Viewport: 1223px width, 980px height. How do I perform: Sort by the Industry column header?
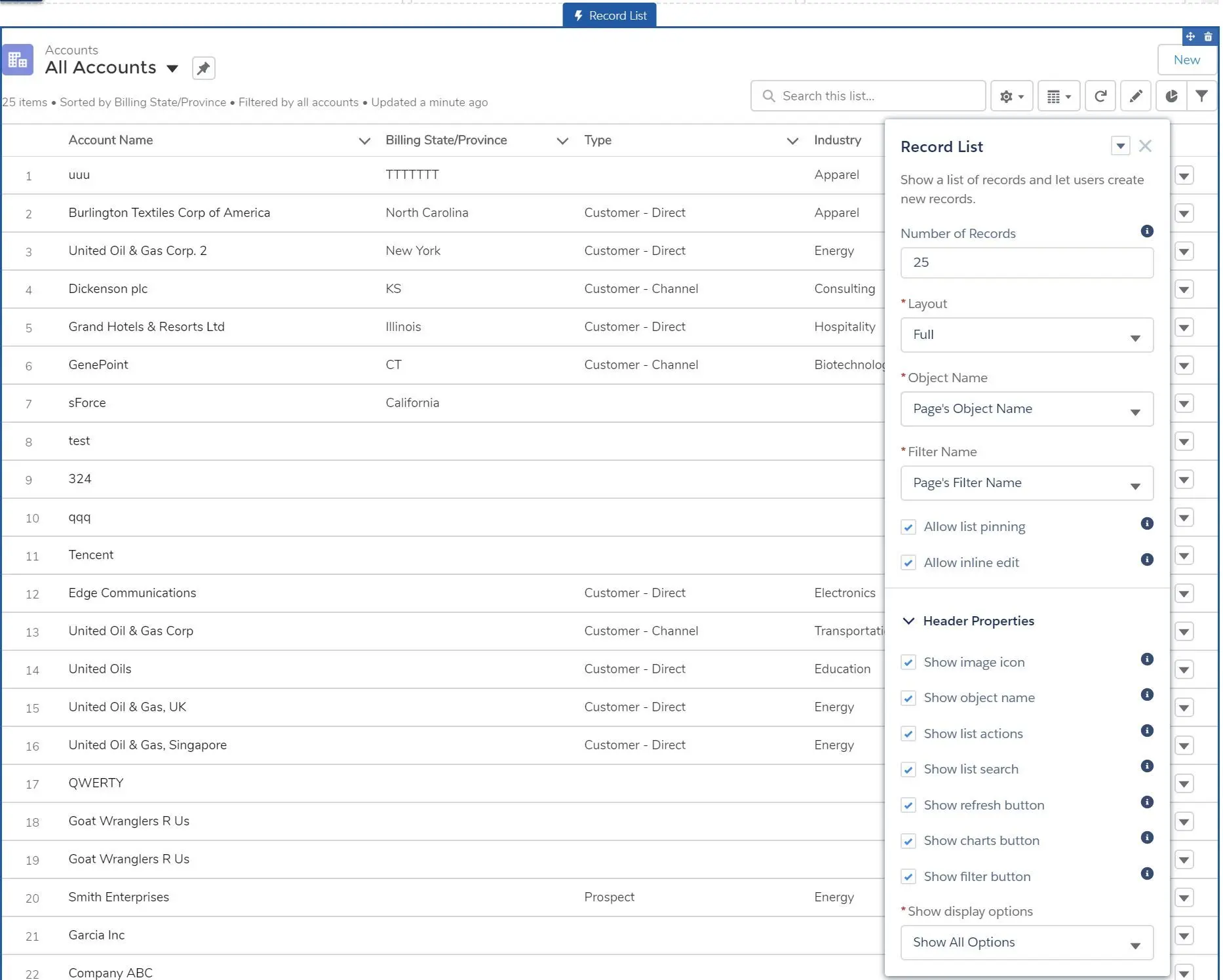point(838,140)
